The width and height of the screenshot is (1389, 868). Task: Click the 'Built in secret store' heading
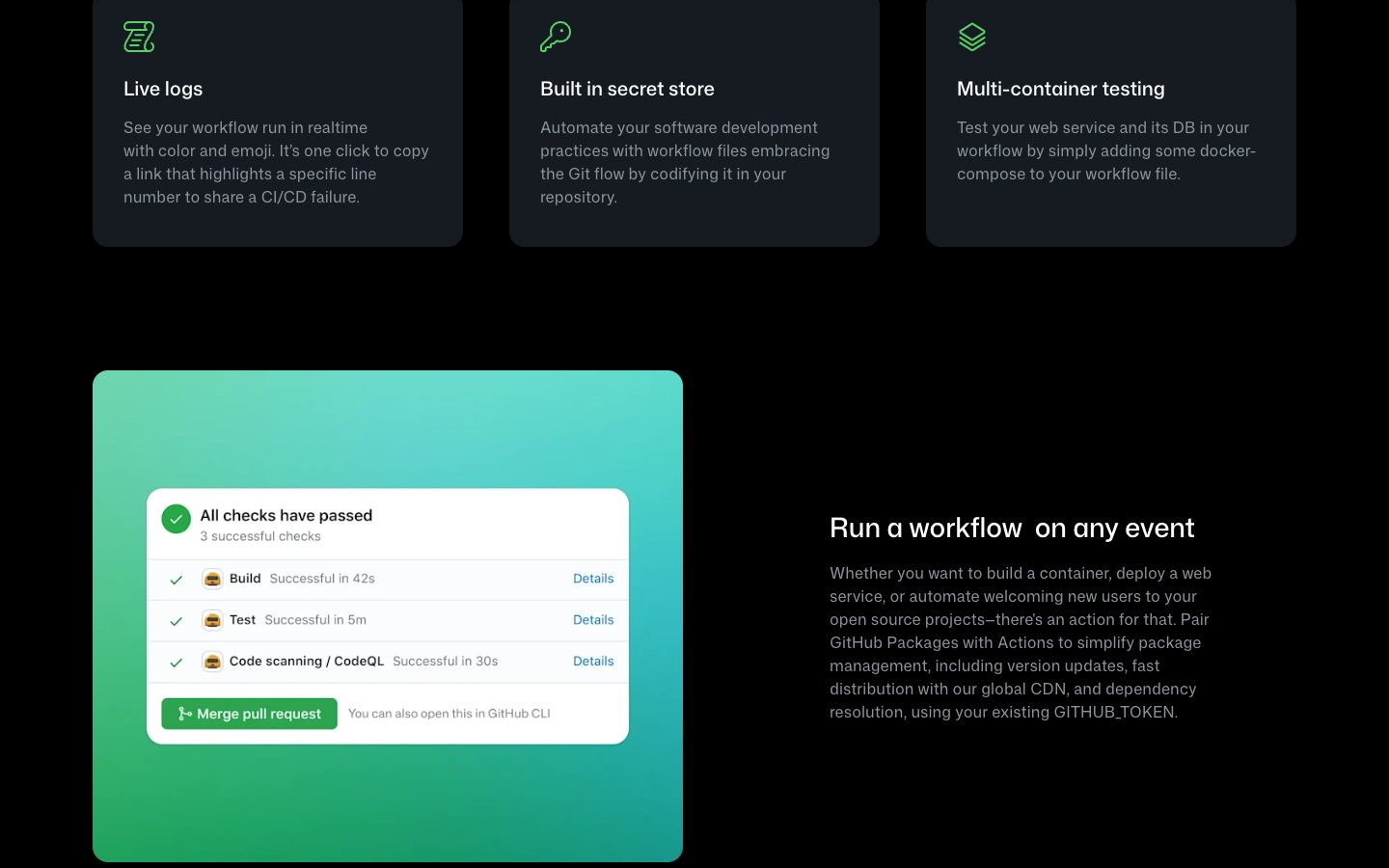pyautogui.click(x=627, y=89)
